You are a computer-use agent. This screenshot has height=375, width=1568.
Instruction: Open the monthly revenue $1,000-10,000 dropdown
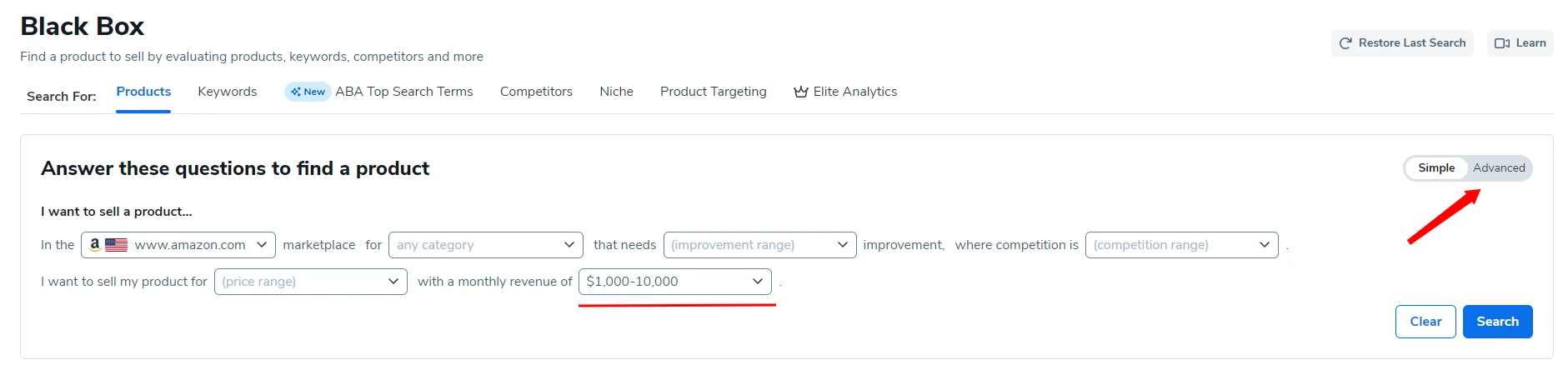pos(674,282)
